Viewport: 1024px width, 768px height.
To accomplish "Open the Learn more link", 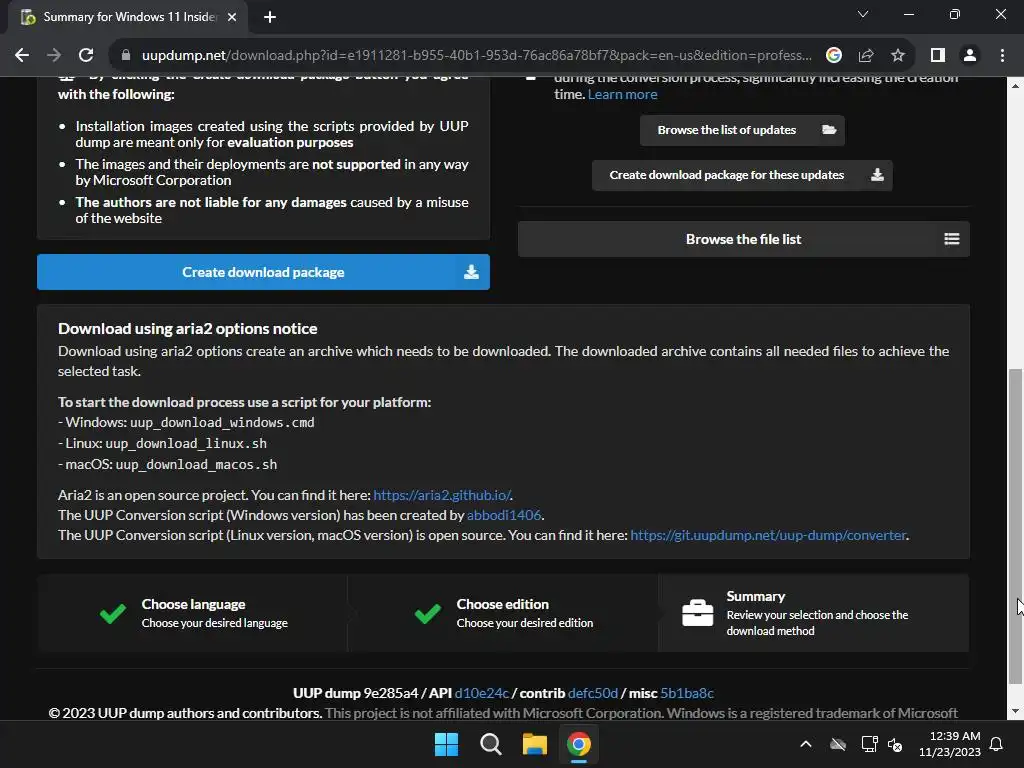I will [622, 94].
